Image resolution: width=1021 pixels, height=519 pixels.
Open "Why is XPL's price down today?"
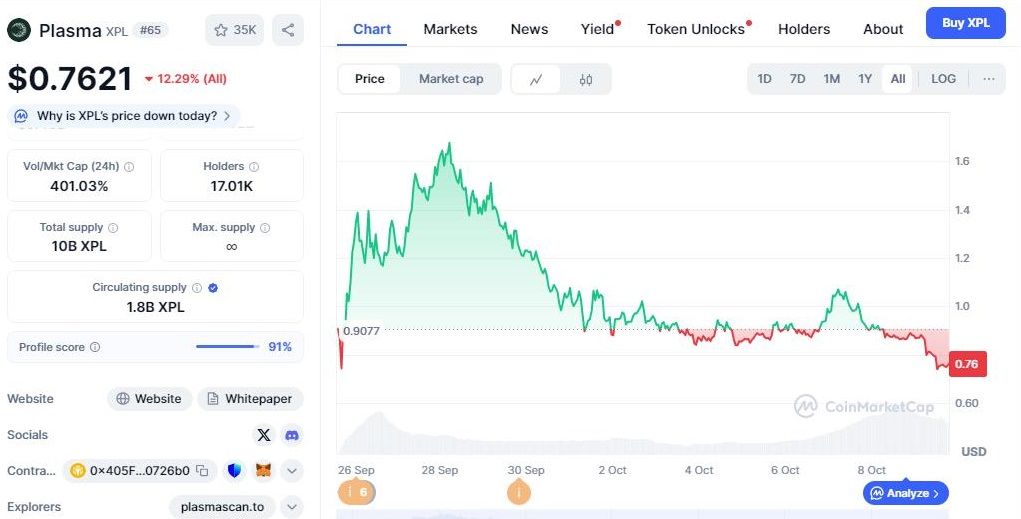(125, 116)
